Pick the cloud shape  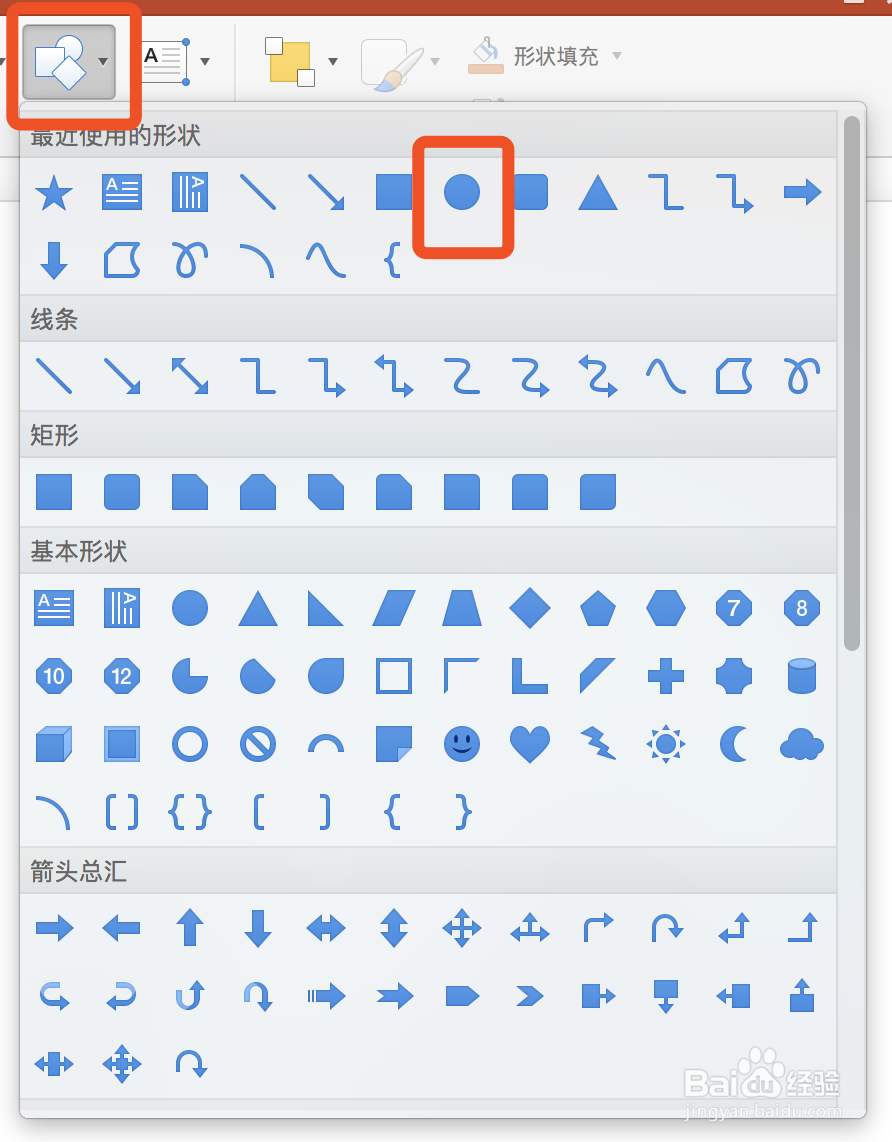click(801, 744)
